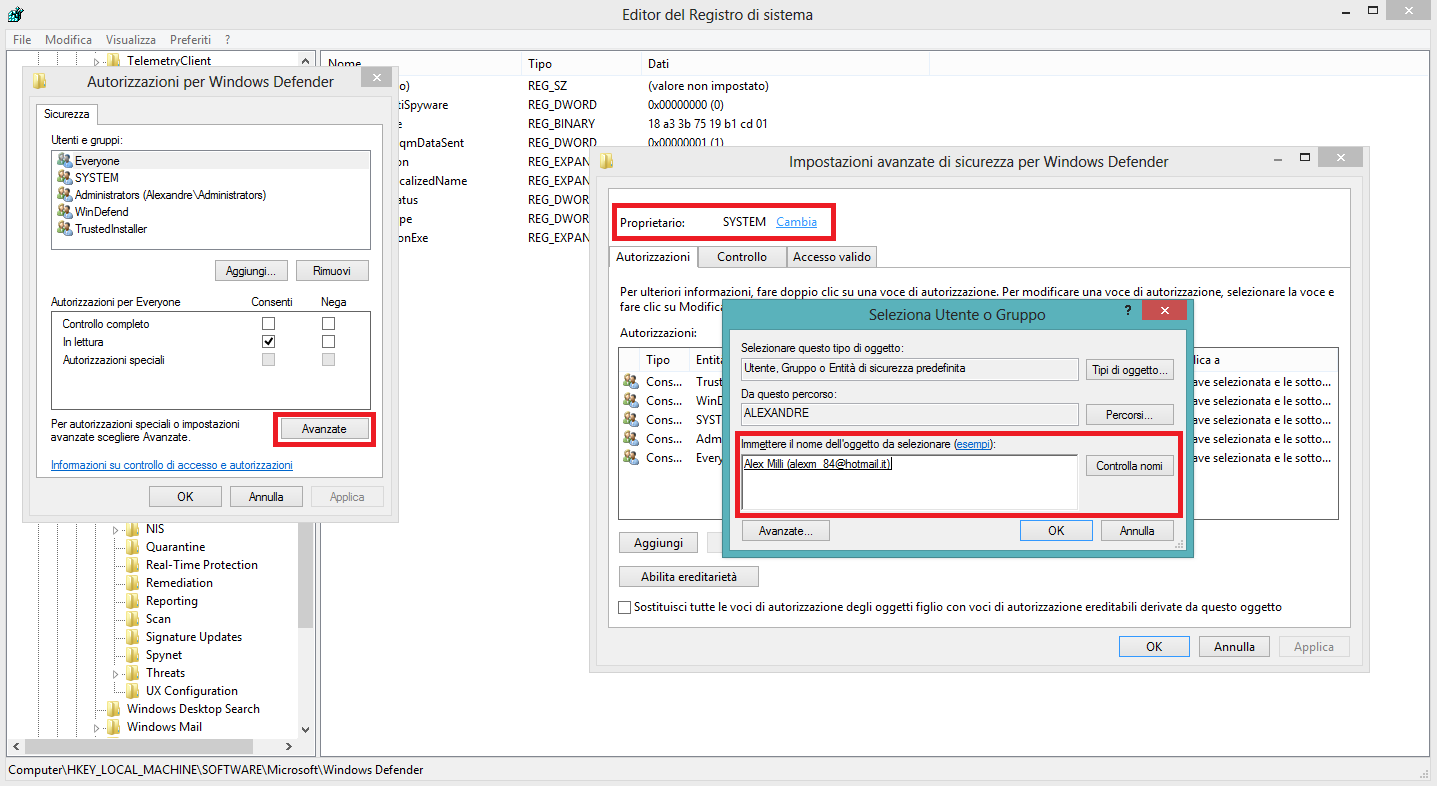Toggle Consenti checkbox for Controllo completo
Viewport: 1437px width, 786px height.
[268, 324]
